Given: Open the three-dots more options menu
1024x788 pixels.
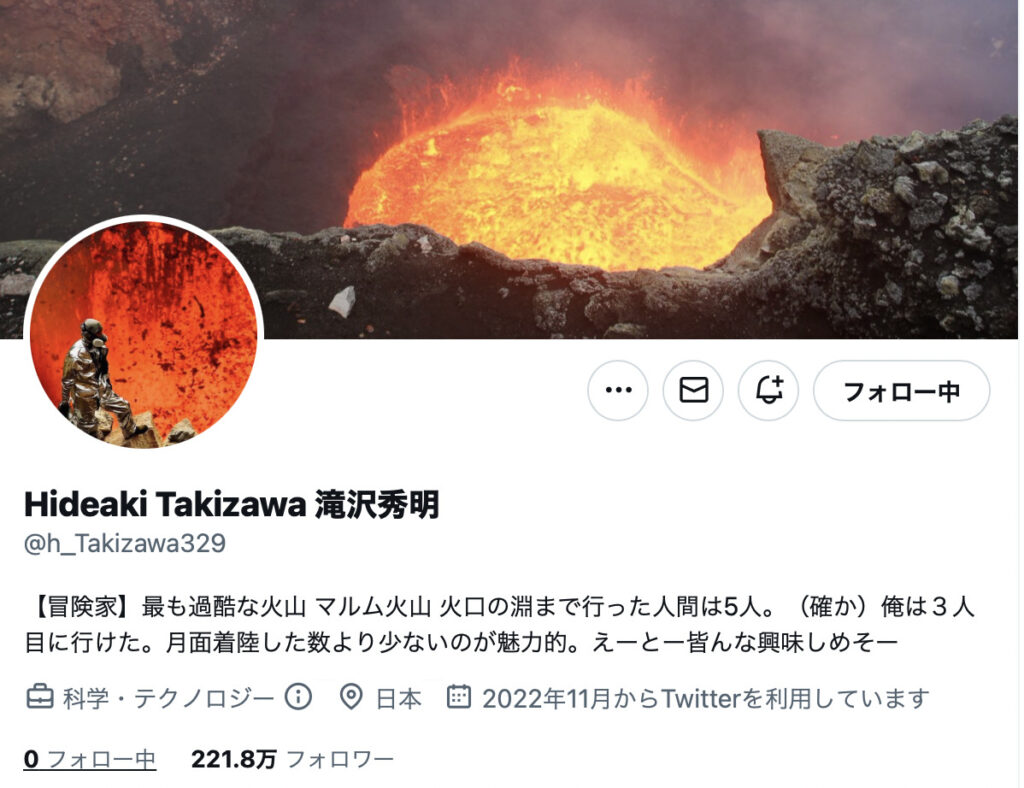Looking at the screenshot, I should (618, 390).
